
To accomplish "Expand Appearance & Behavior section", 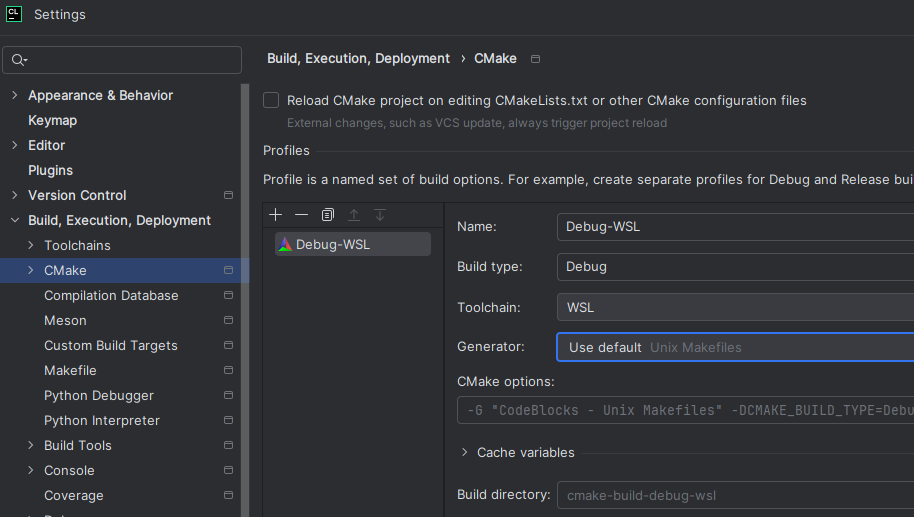I will (15, 95).
